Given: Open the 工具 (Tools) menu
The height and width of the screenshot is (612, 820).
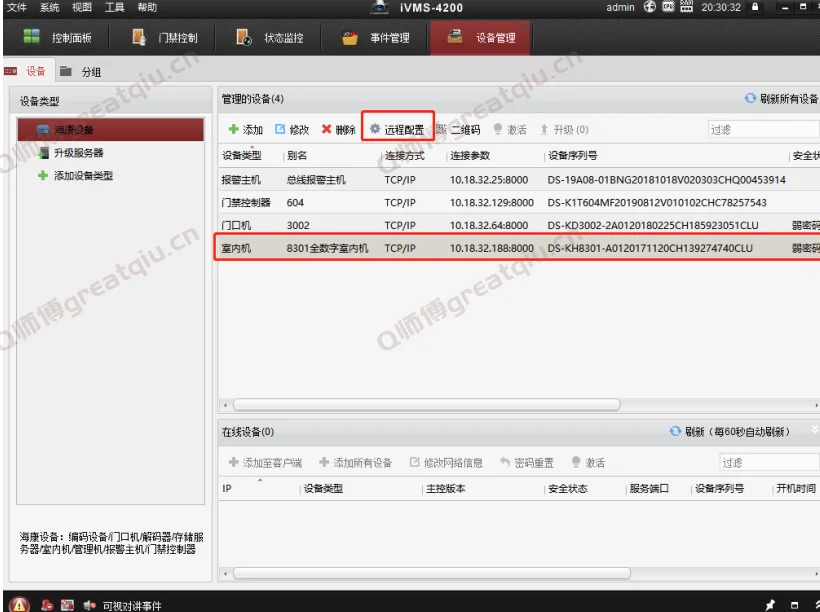Looking at the screenshot, I should click(115, 8).
